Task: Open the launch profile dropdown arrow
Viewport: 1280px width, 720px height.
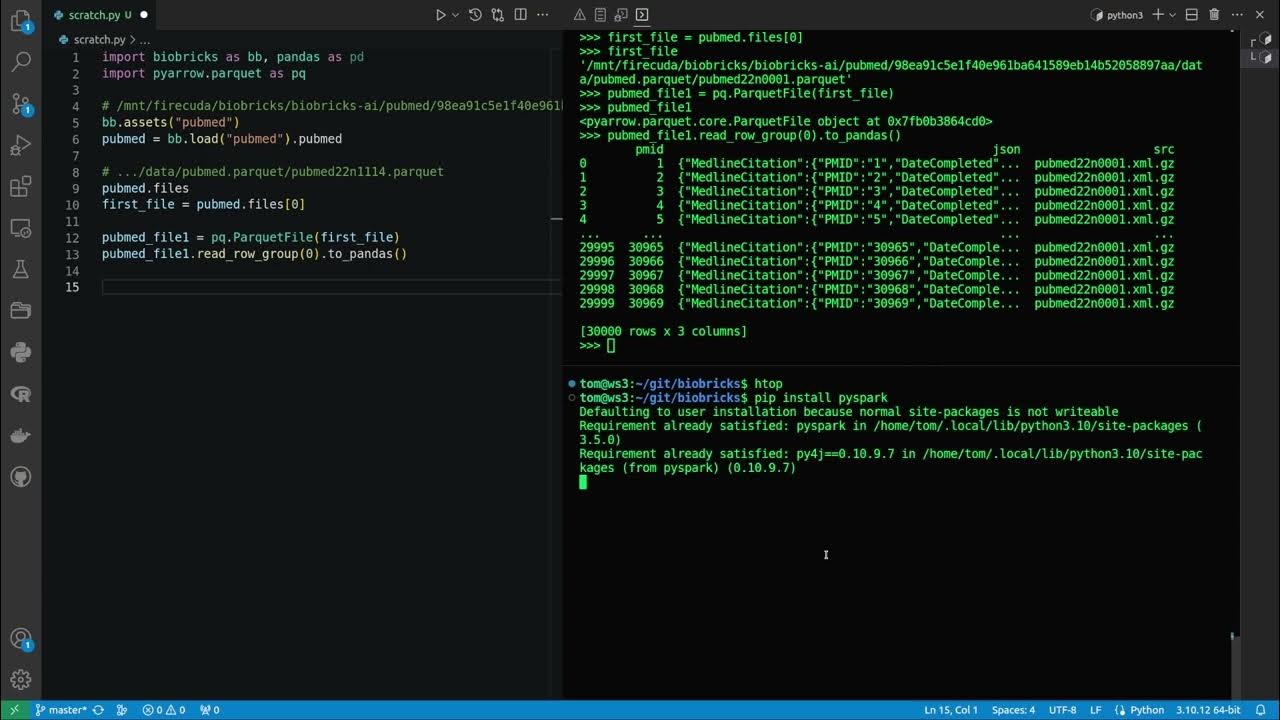Action: (1173, 15)
